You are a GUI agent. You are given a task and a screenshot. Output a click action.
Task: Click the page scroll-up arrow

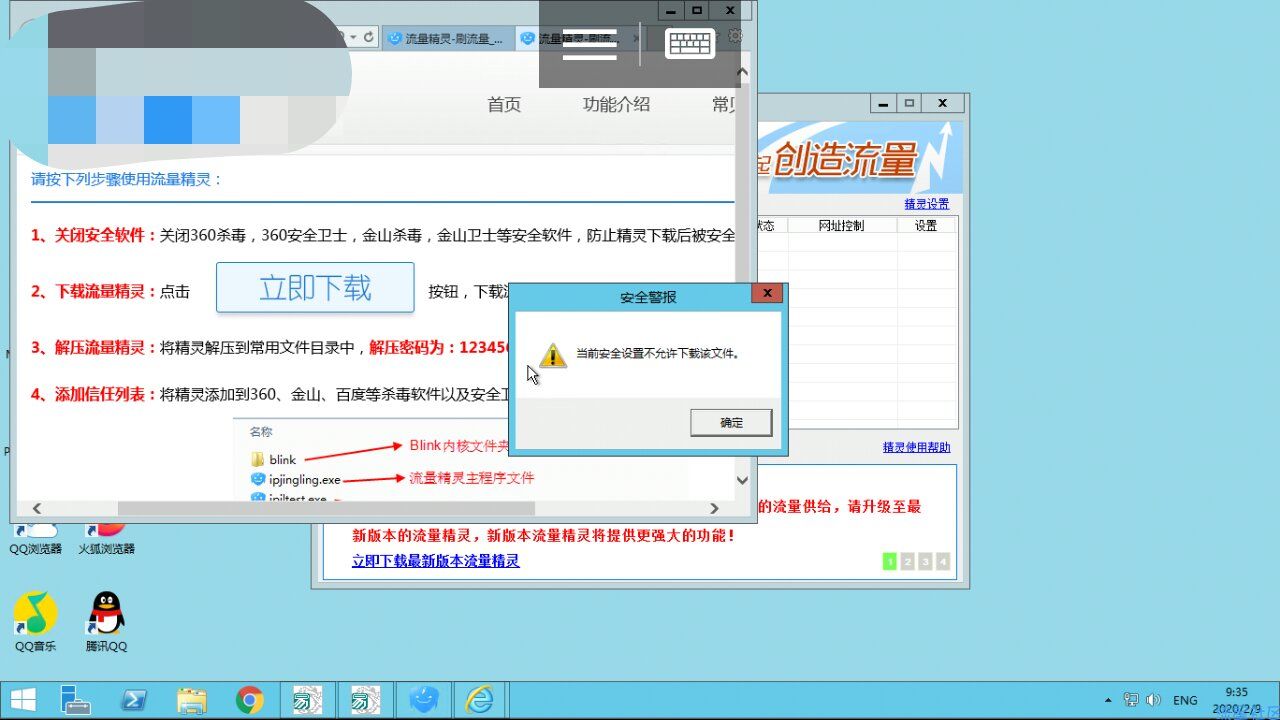point(742,72)
